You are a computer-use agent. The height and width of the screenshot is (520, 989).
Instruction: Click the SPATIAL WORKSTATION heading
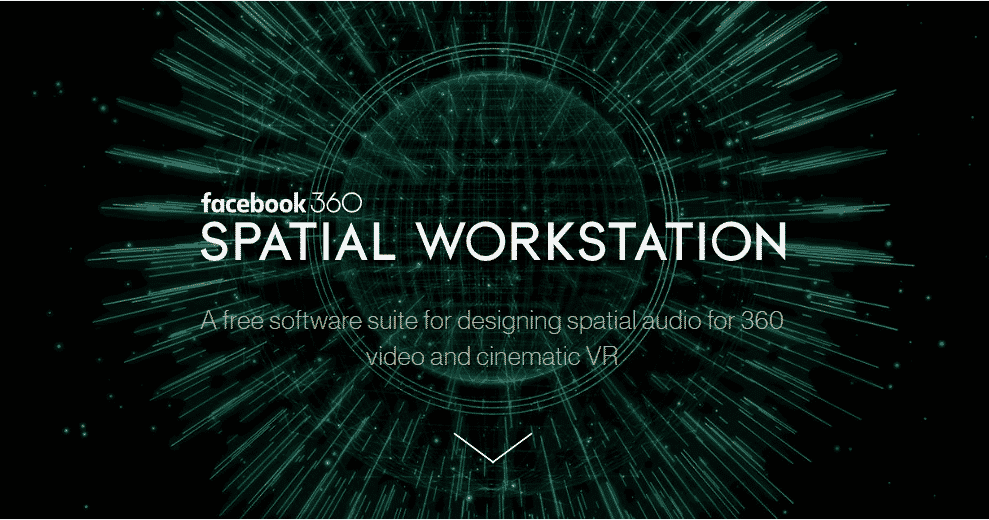(x=493, y=240)
